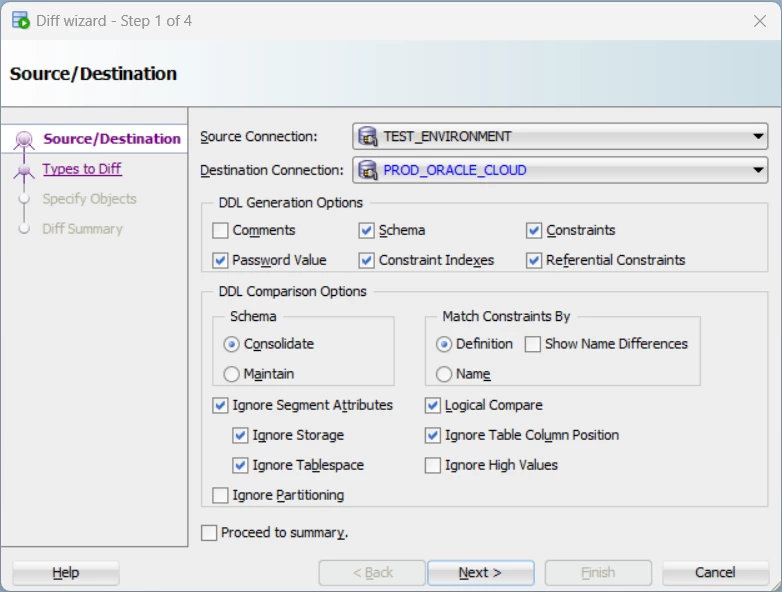The height and width of the screenshot is (592, 782).
Task: Enable the Comments checkbox
Action: point(220,230)
